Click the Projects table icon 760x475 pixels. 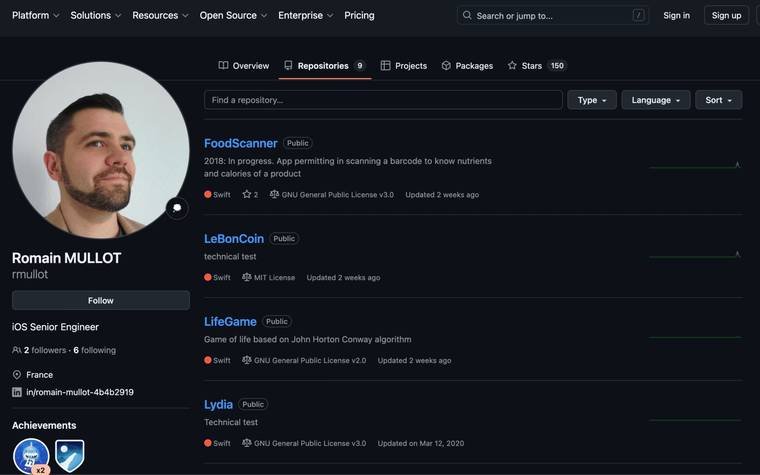[385, 65]
